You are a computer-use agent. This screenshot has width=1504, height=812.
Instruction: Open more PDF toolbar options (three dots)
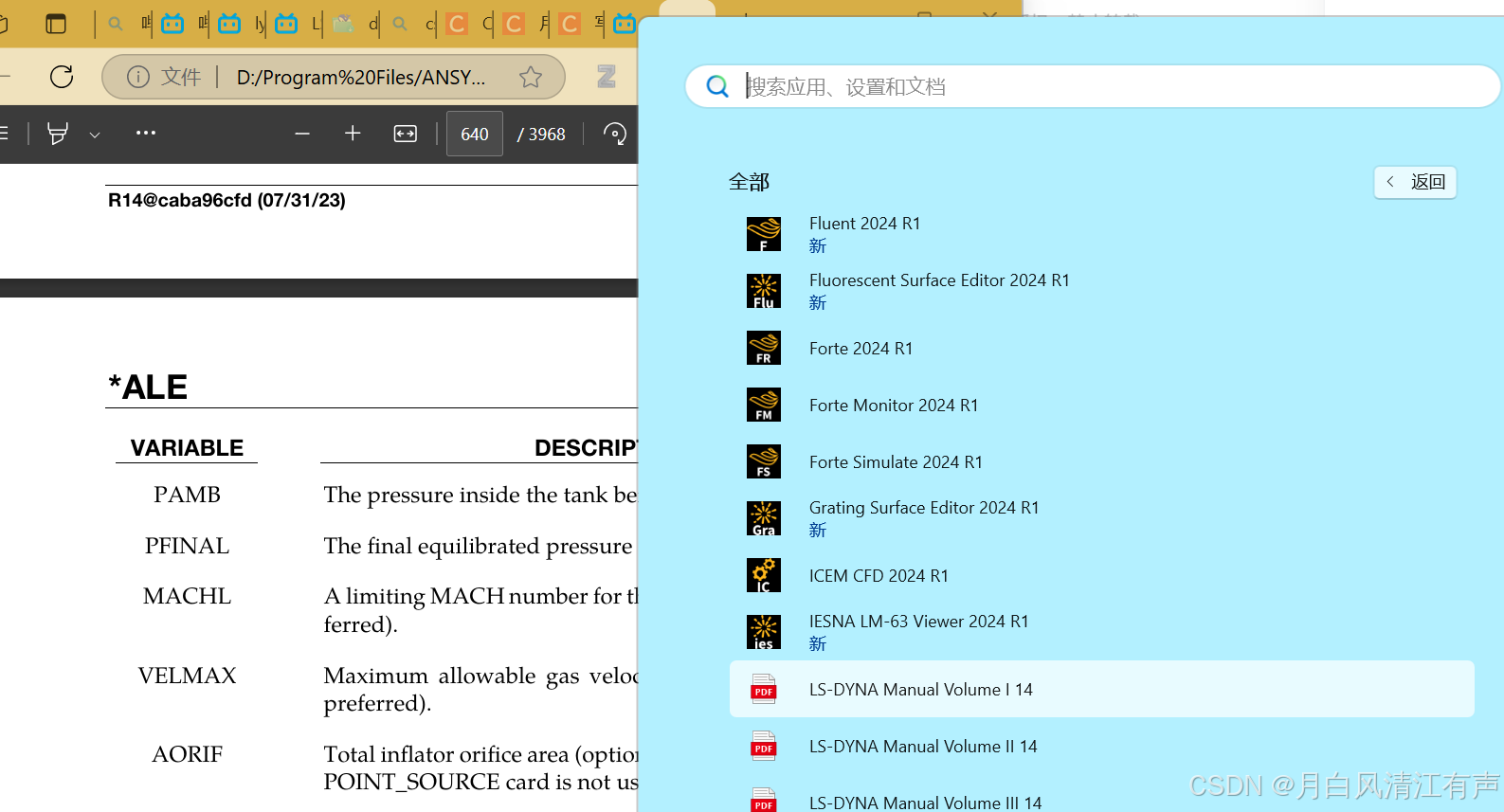(x=146, y=133)
